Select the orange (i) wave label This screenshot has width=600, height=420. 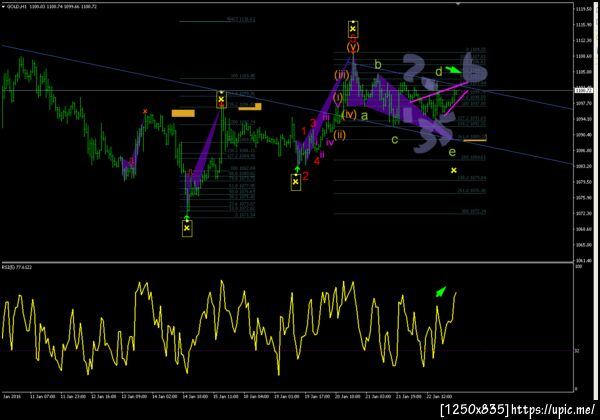(x=338, y=97)
